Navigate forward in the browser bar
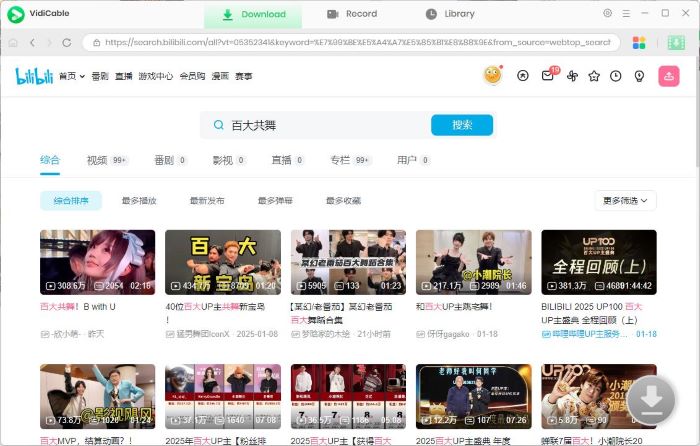Image resolution: width=700 pixels, height=446 pixels. pyautogui.click(x=49, y=43)
